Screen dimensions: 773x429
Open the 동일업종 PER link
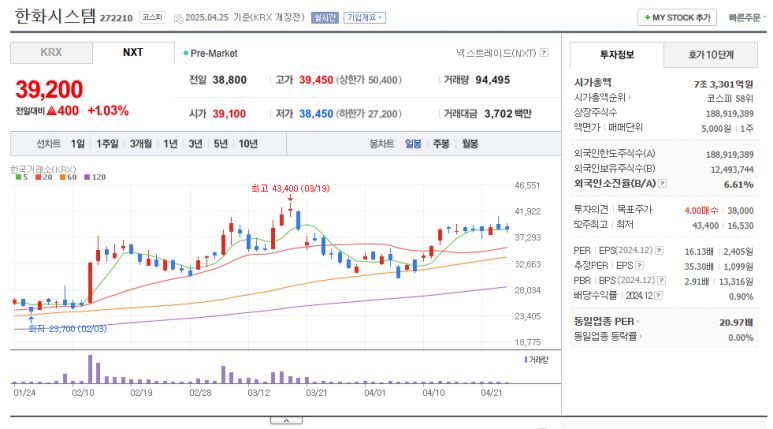pyautogui.click(x=606, y=322)
